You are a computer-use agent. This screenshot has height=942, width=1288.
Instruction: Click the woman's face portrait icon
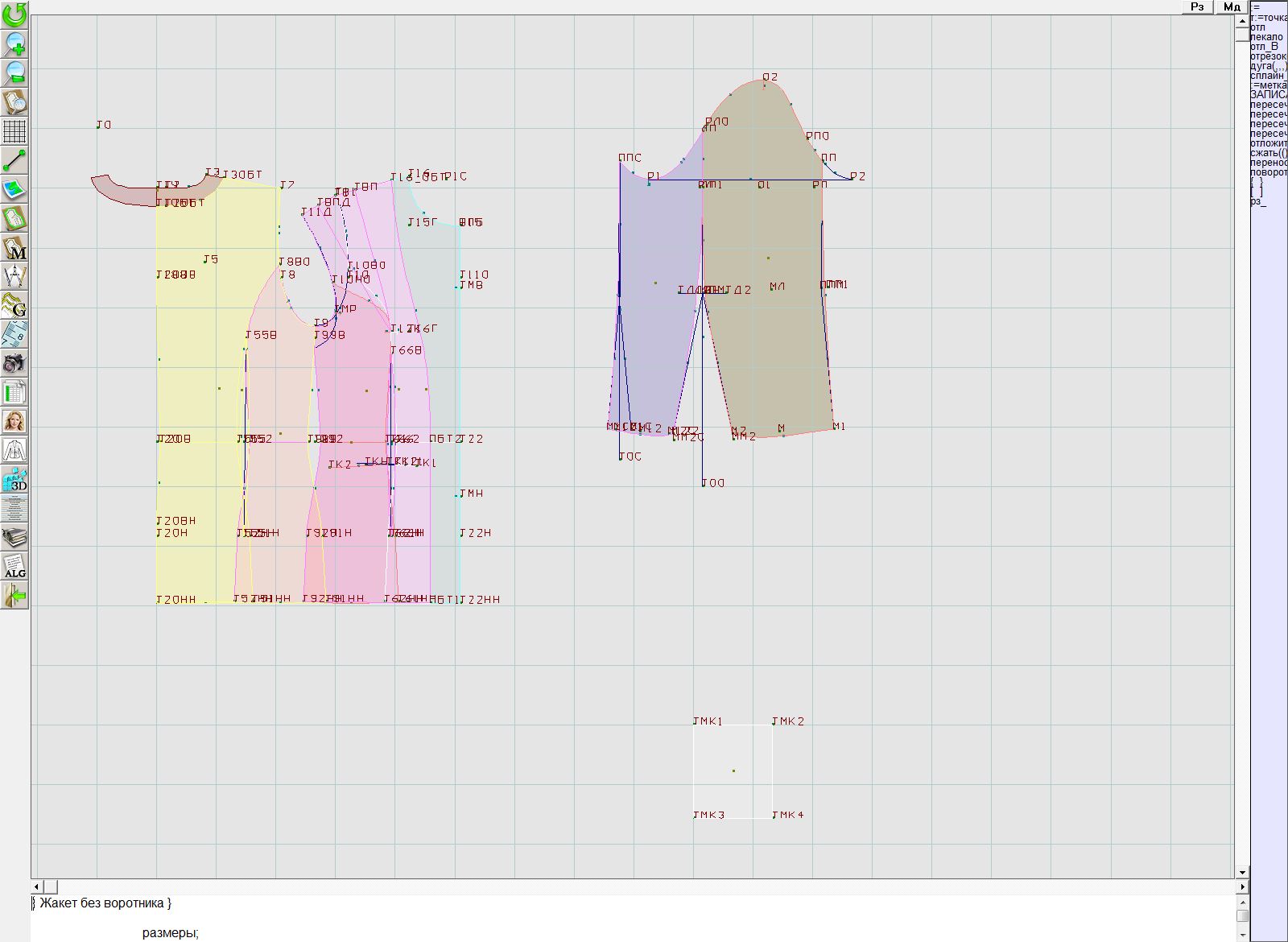pyautogui.click(x=14, y=421)
